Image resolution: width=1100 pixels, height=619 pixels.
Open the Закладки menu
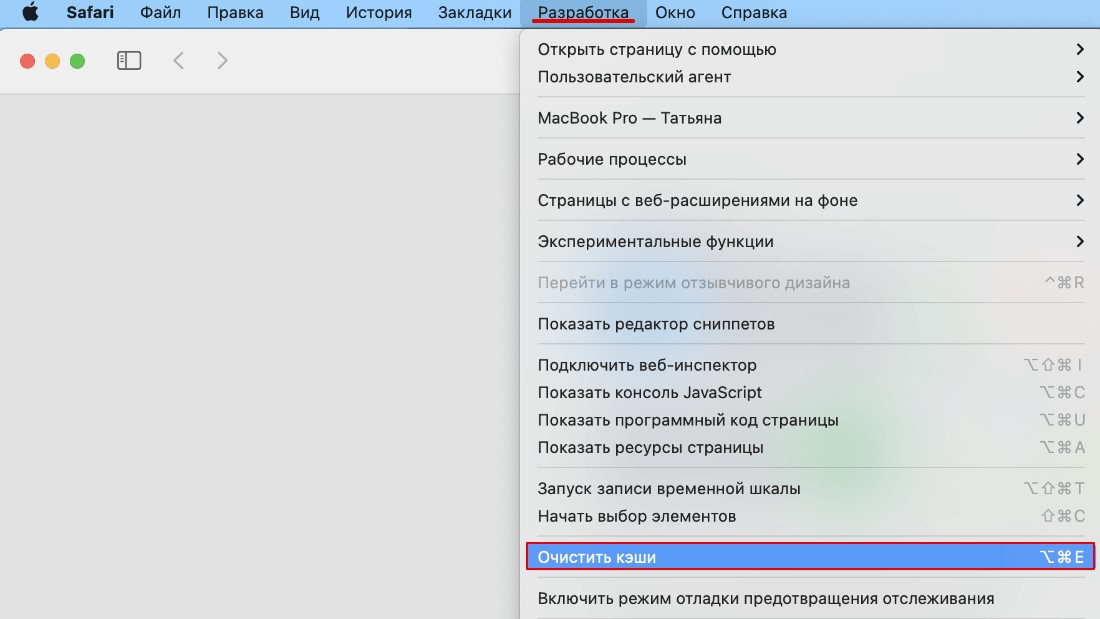[475, 13]
